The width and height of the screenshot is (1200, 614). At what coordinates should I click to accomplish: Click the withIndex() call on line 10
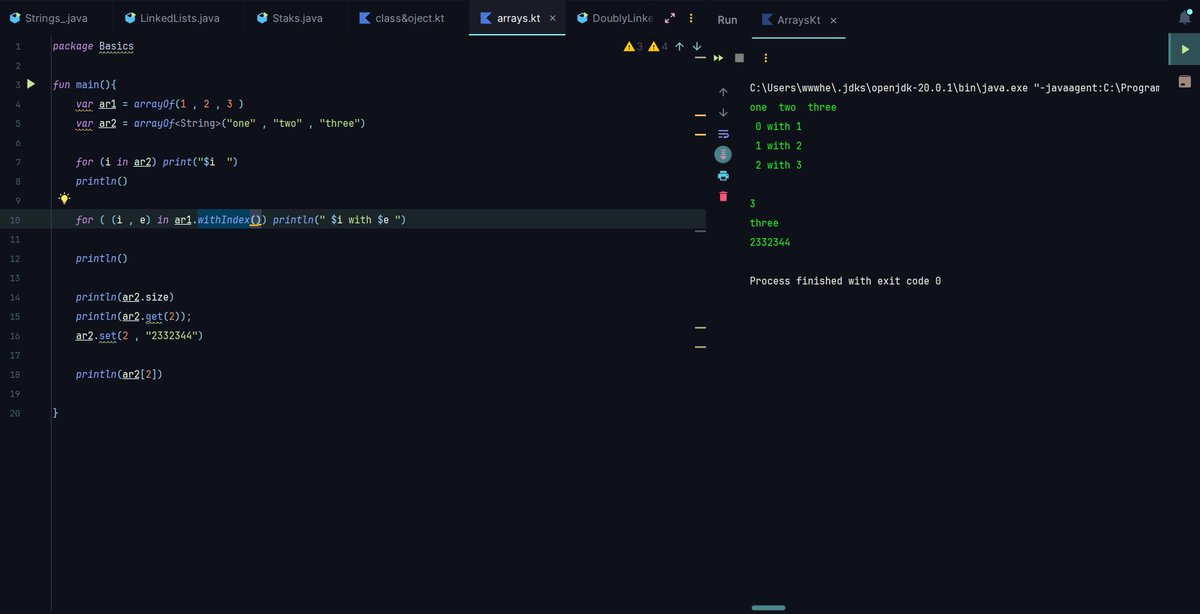(x=231, y=219)
